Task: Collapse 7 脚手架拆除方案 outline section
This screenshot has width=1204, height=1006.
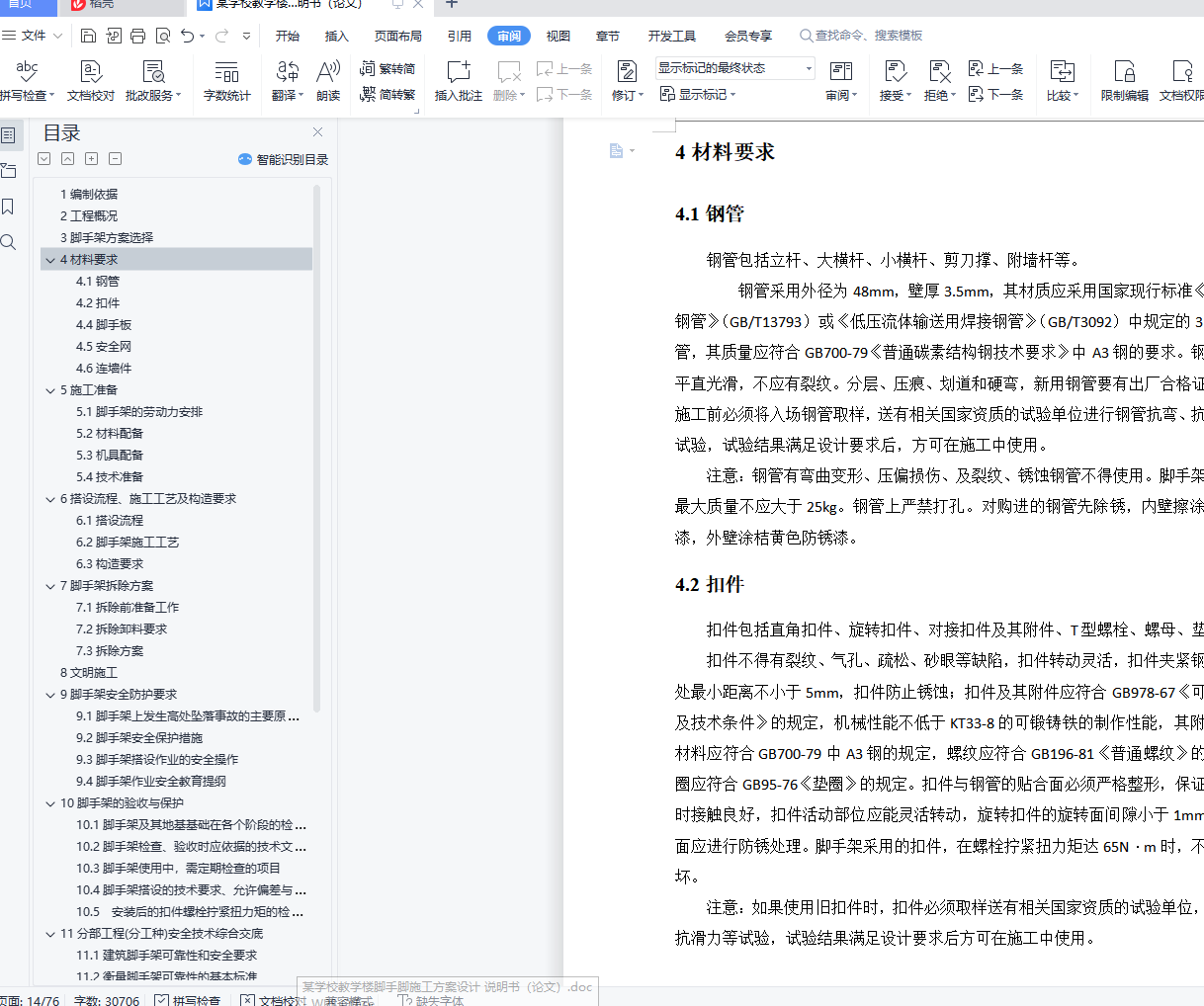Action: click(50, 586)
